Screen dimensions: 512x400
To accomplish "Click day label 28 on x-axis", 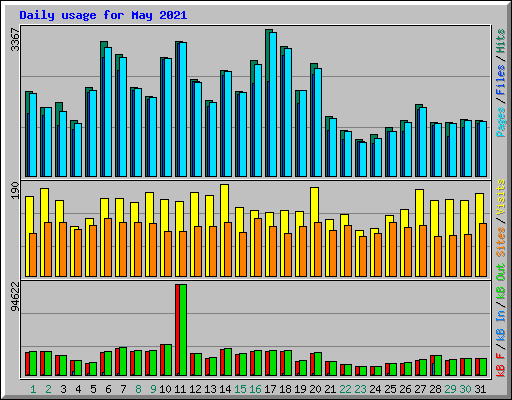I will pyautogui.click(x=435, y=389).
